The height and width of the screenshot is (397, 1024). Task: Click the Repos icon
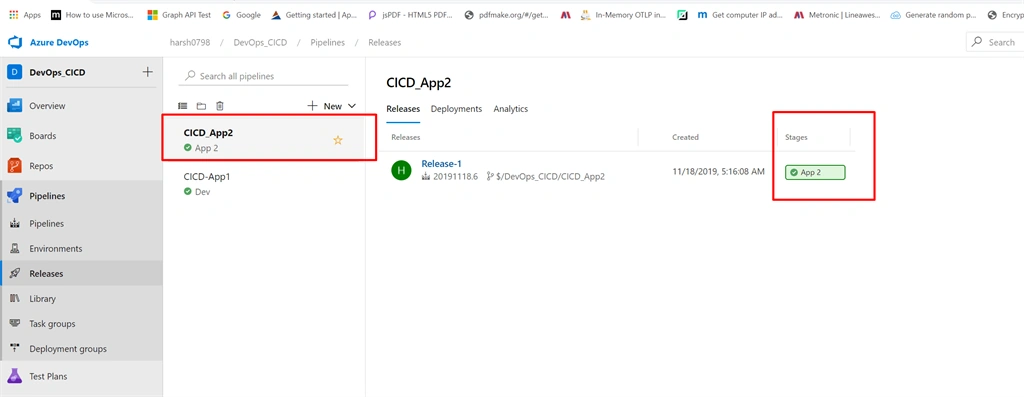coord(14,166)
